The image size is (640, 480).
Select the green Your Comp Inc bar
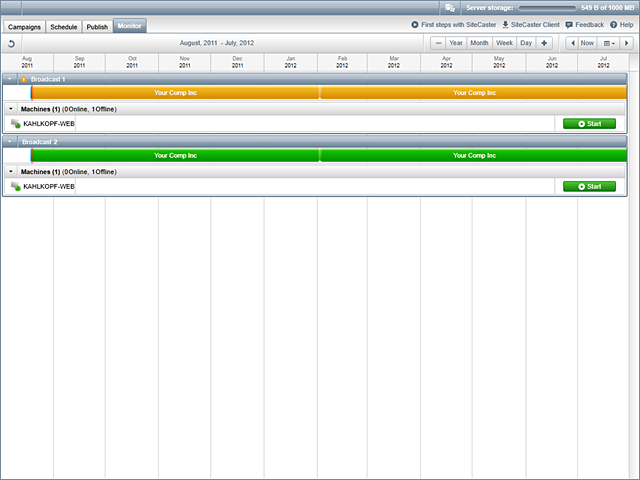click(176, 156)
